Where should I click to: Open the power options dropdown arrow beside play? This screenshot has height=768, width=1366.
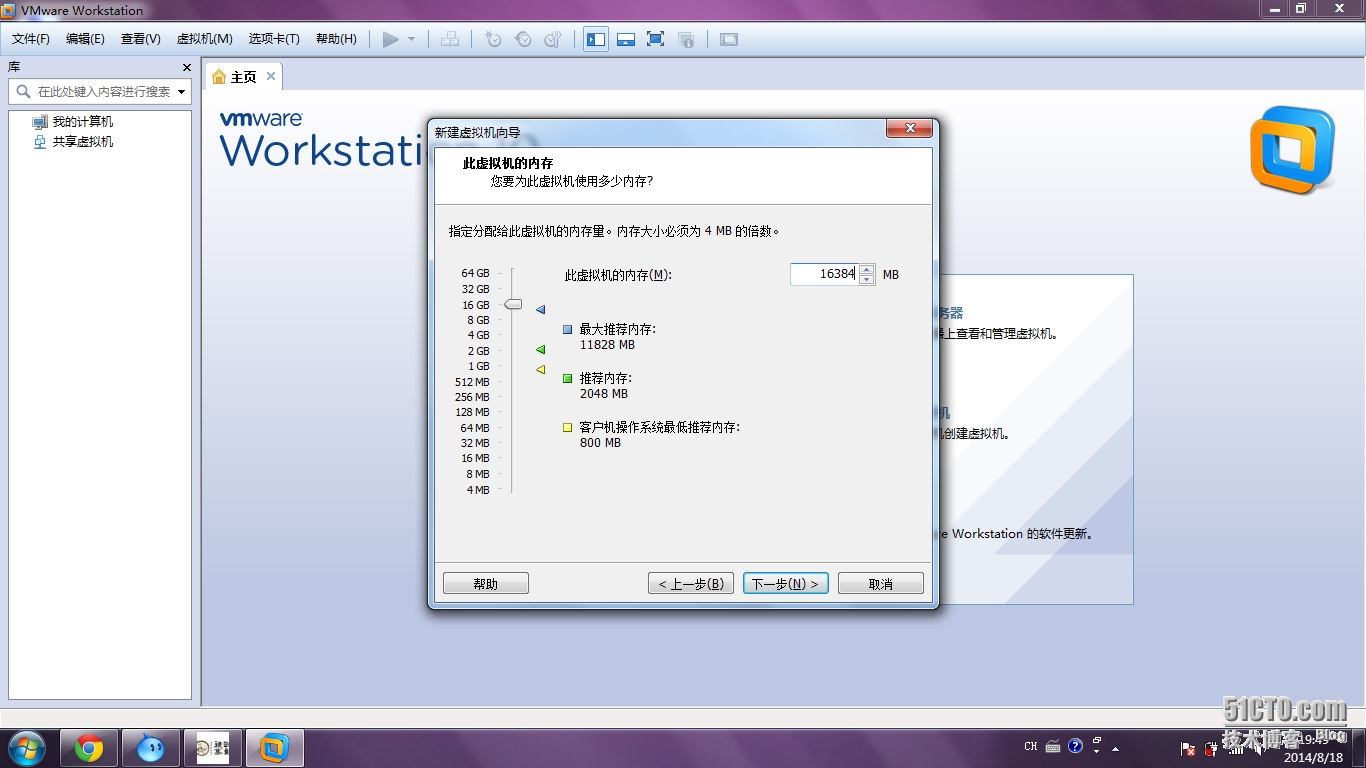point(411,39)
